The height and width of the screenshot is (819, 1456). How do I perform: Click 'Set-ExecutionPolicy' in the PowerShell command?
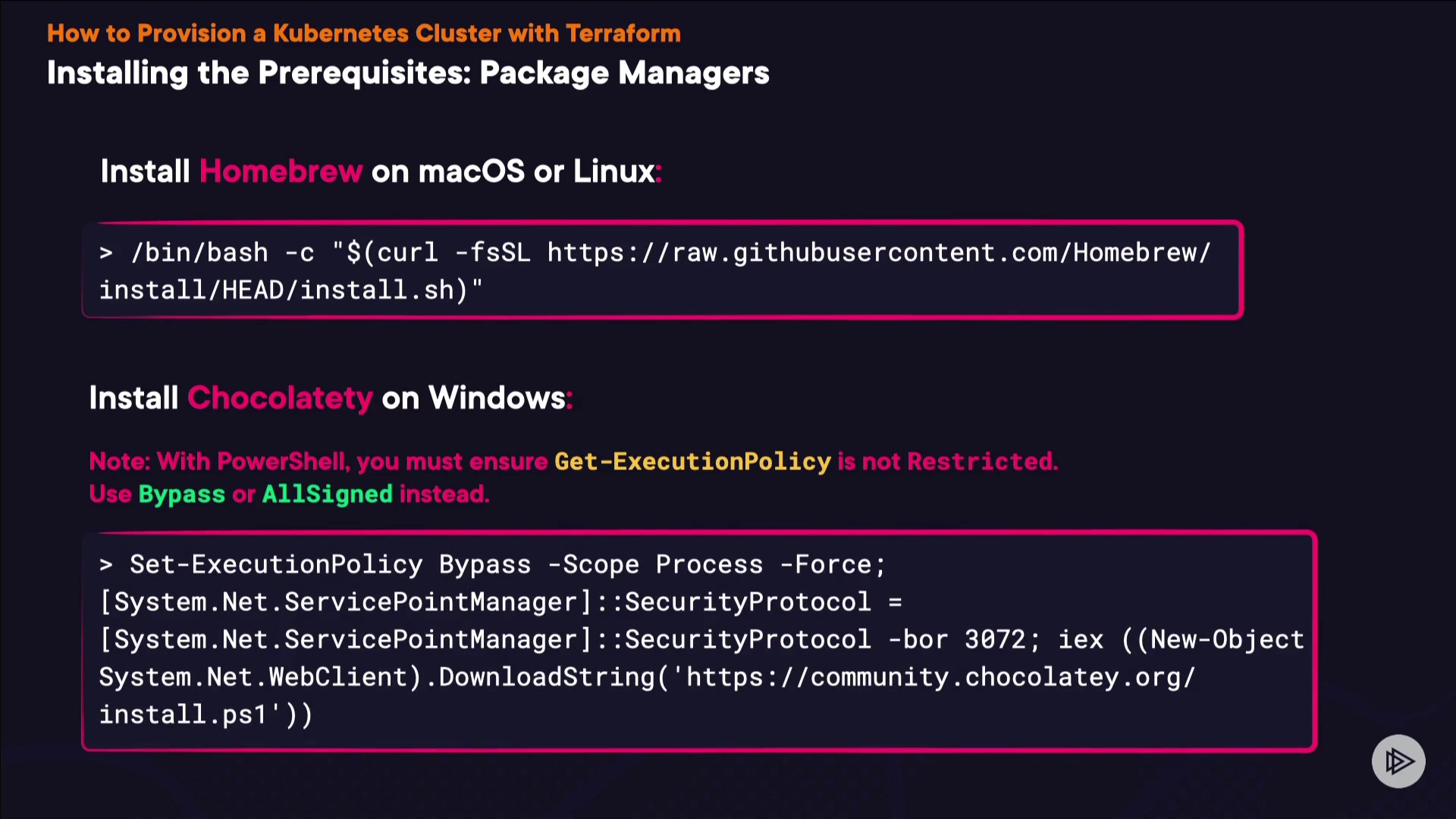click(276, 564)
